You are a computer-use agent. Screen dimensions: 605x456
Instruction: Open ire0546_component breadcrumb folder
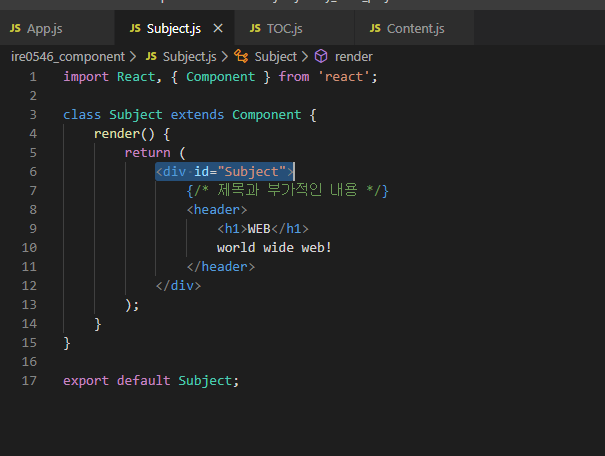tap(68, 57)
